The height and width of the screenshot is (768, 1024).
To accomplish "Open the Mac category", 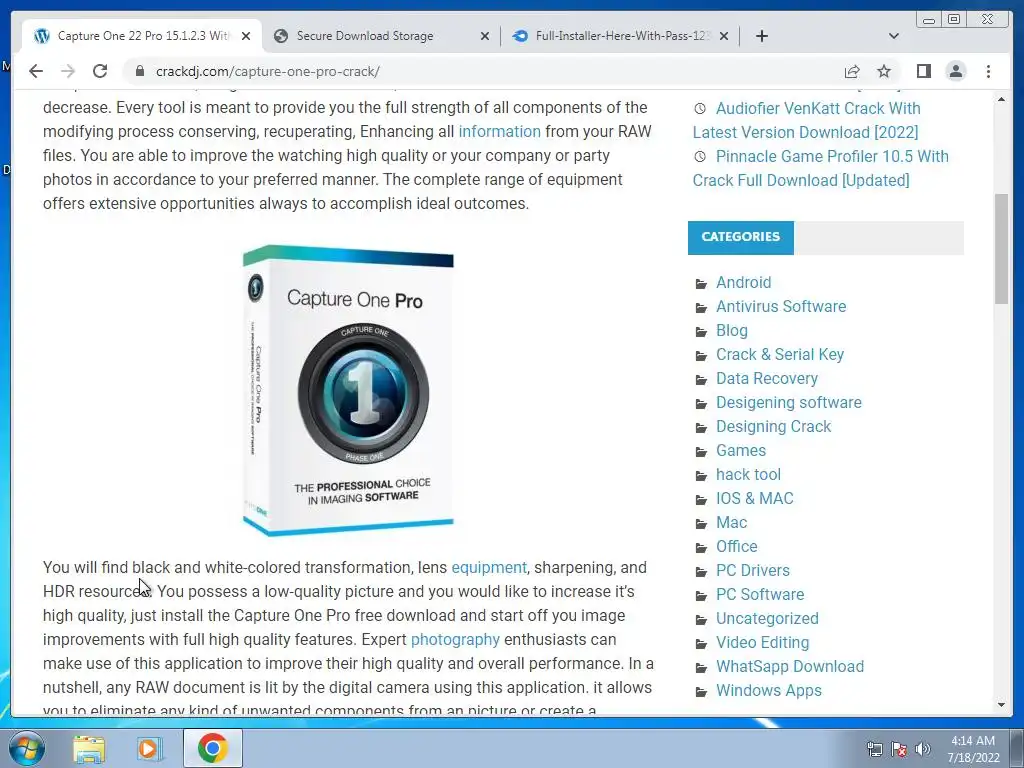I will coord(731,522).
